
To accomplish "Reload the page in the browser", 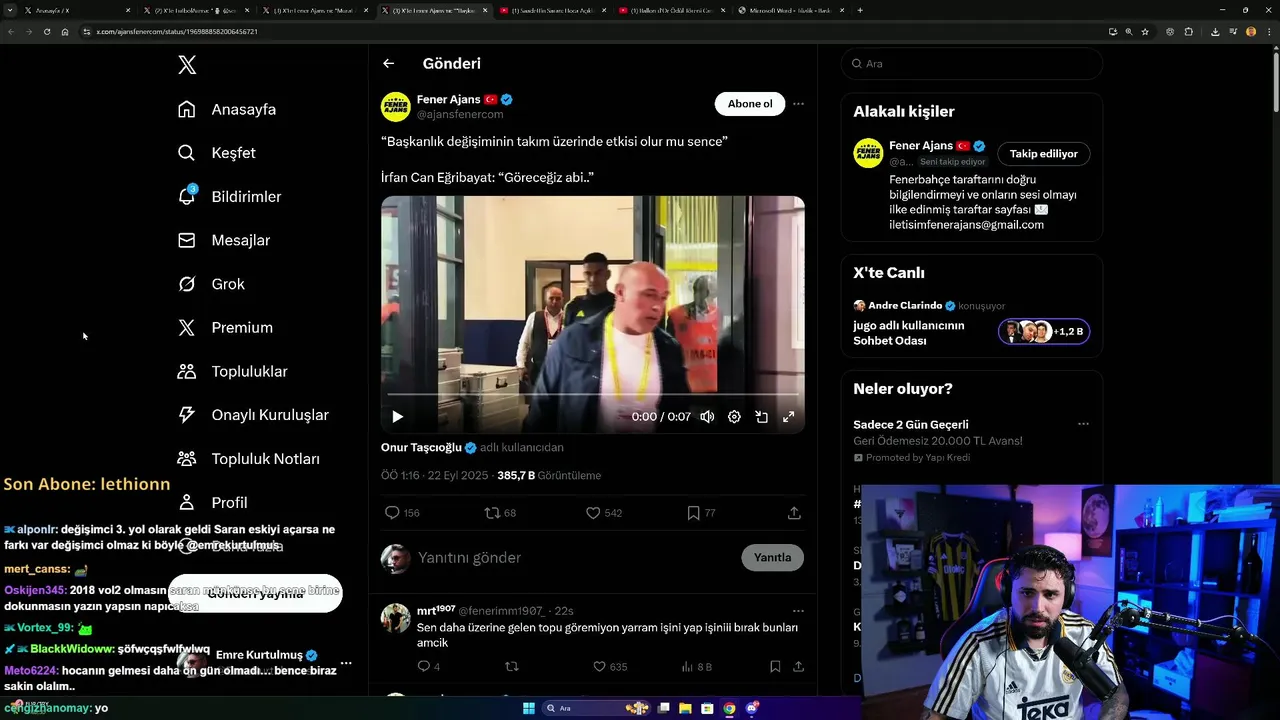I will [x=46, y=31].
